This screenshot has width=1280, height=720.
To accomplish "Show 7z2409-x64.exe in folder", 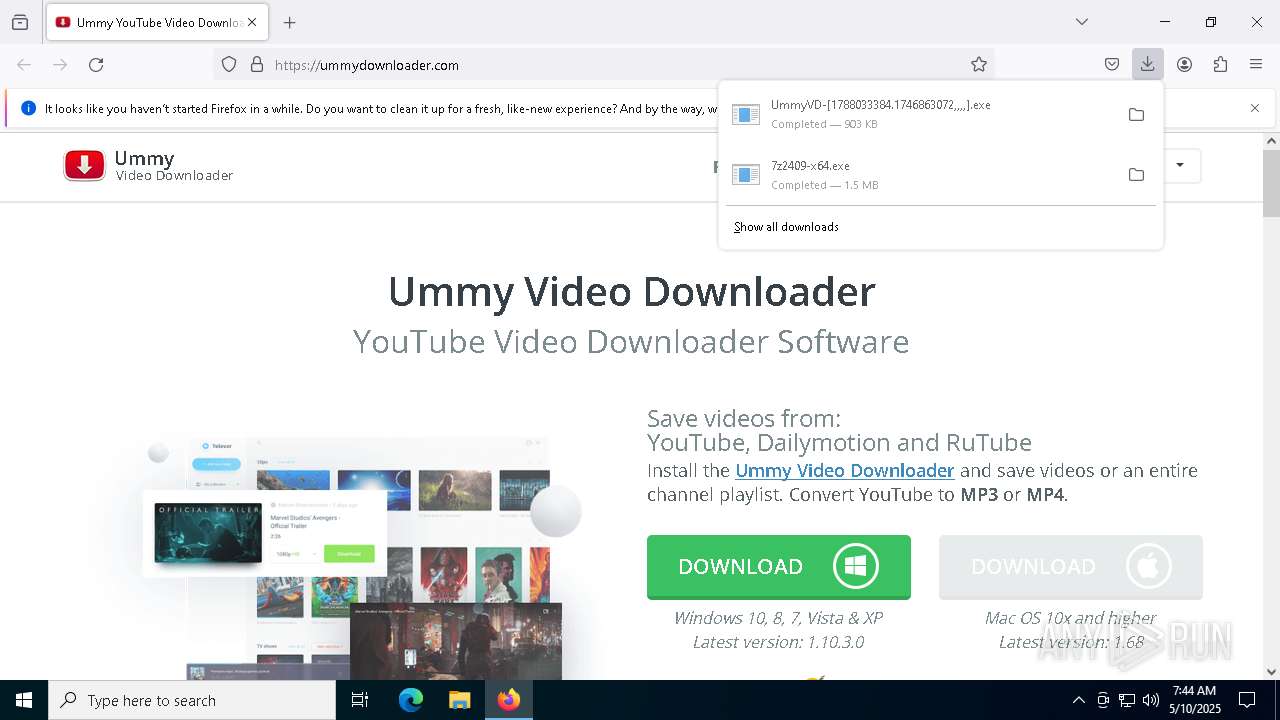I will [x=1136, y=175].
